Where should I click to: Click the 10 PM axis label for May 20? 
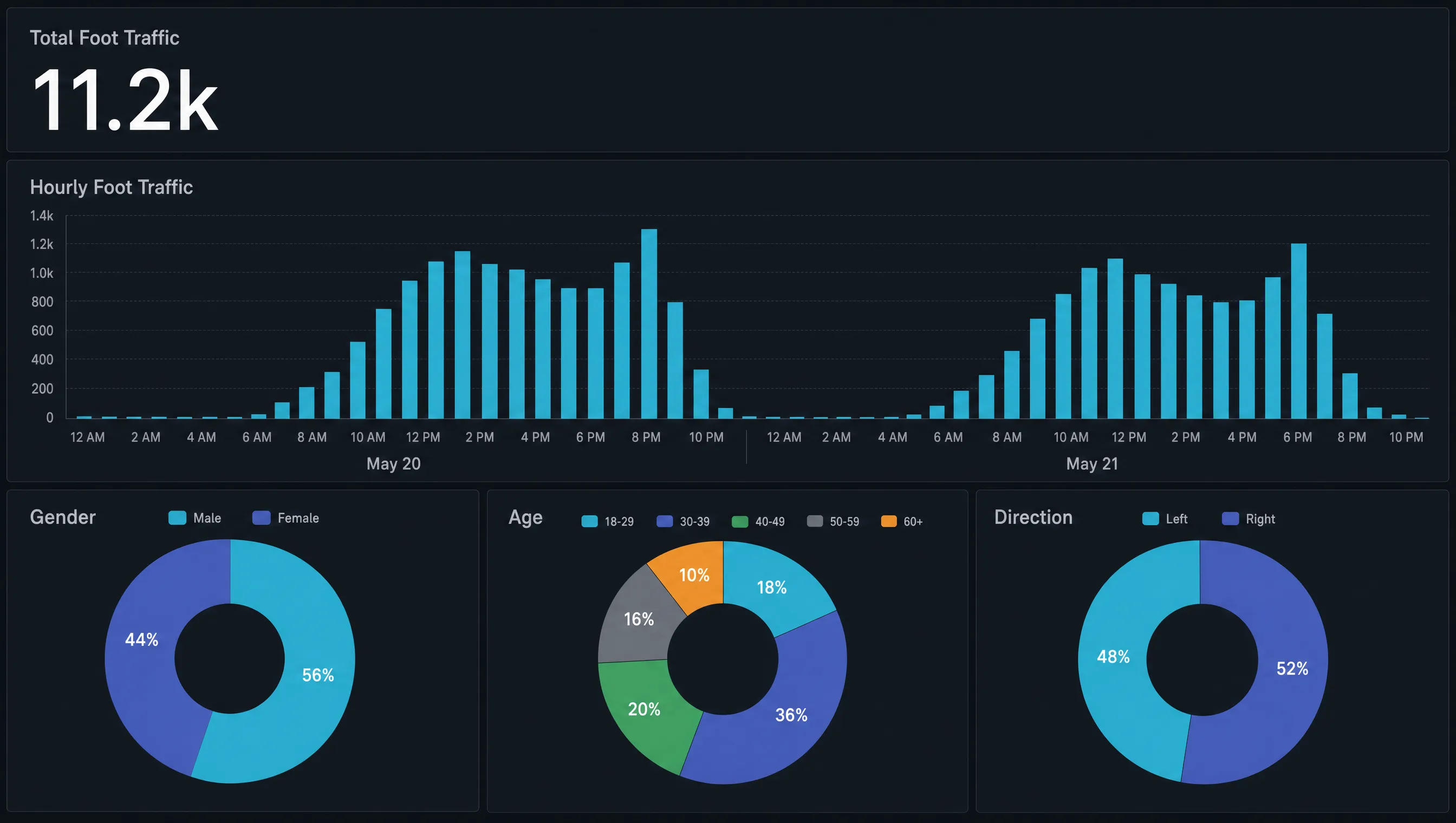click(706, 437)
